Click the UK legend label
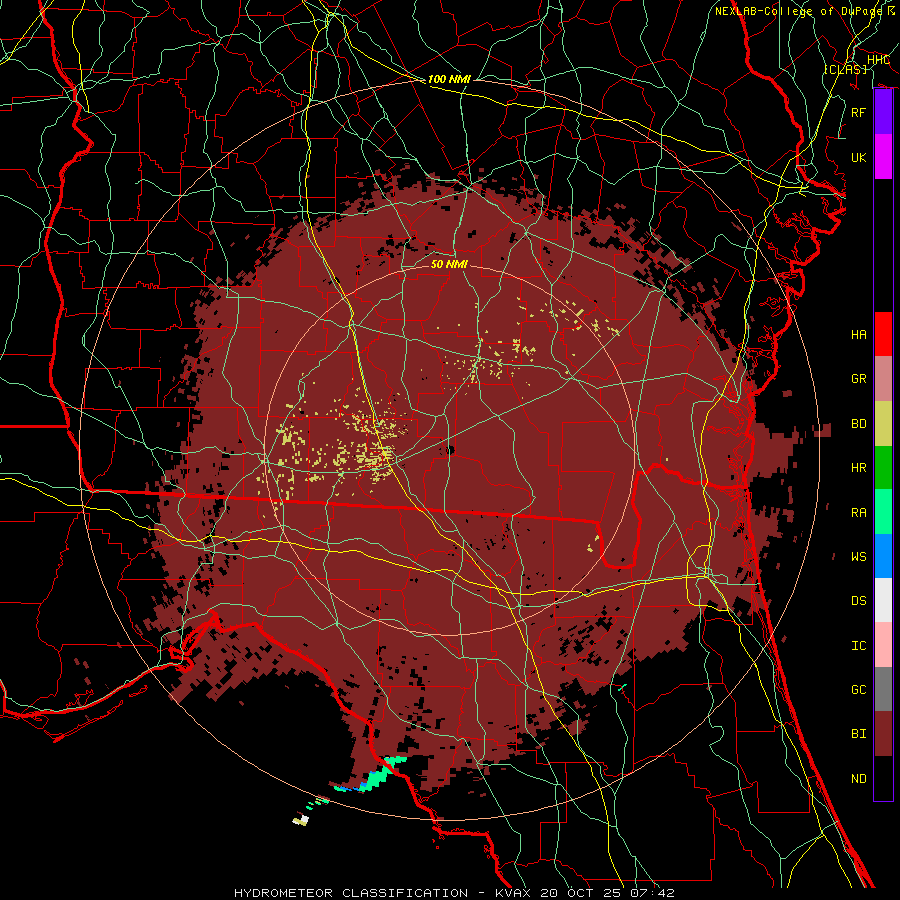900x900 pixels. click(x=858, y=157)
